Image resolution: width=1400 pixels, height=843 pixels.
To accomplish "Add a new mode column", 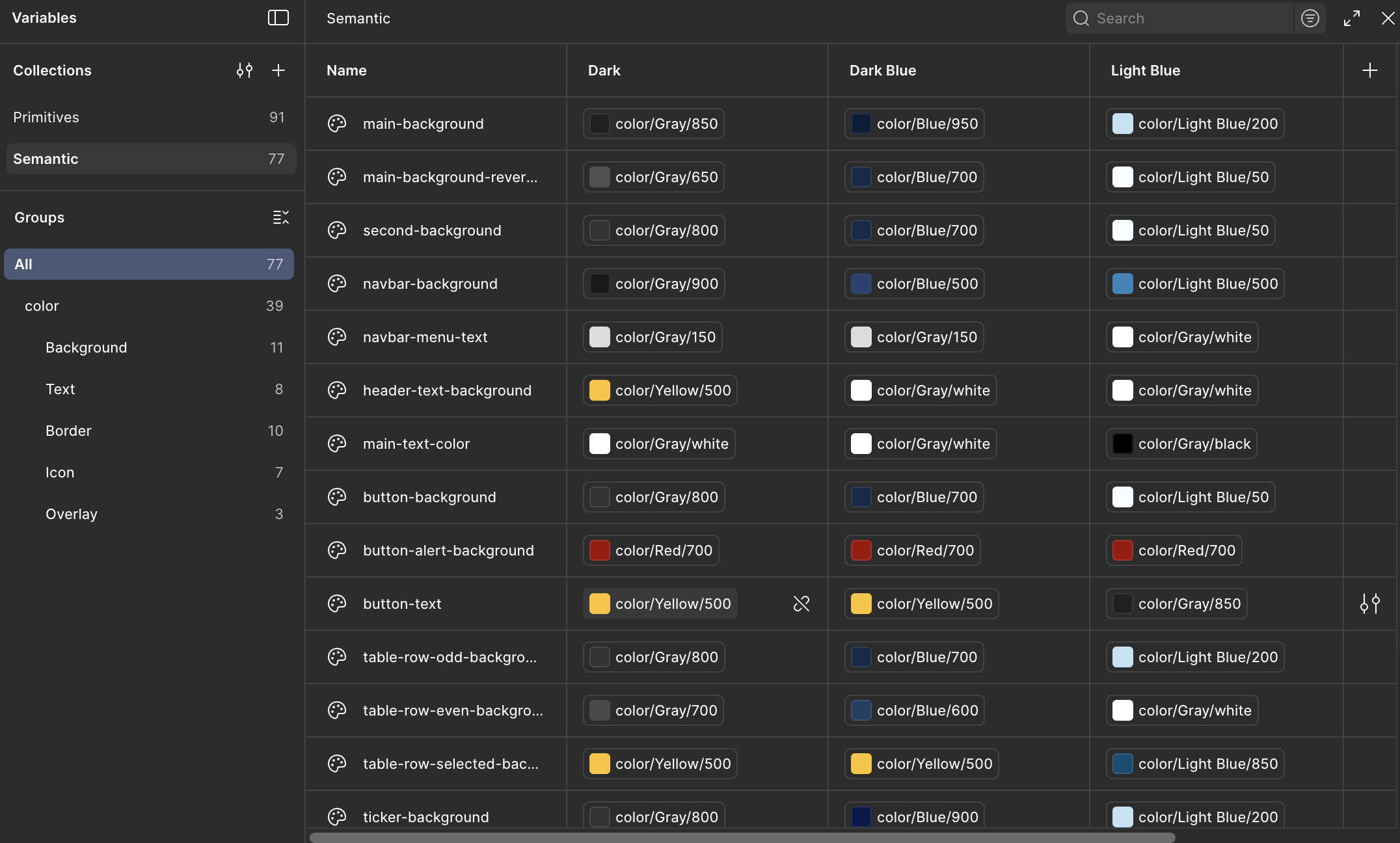I will (1370, 70).
